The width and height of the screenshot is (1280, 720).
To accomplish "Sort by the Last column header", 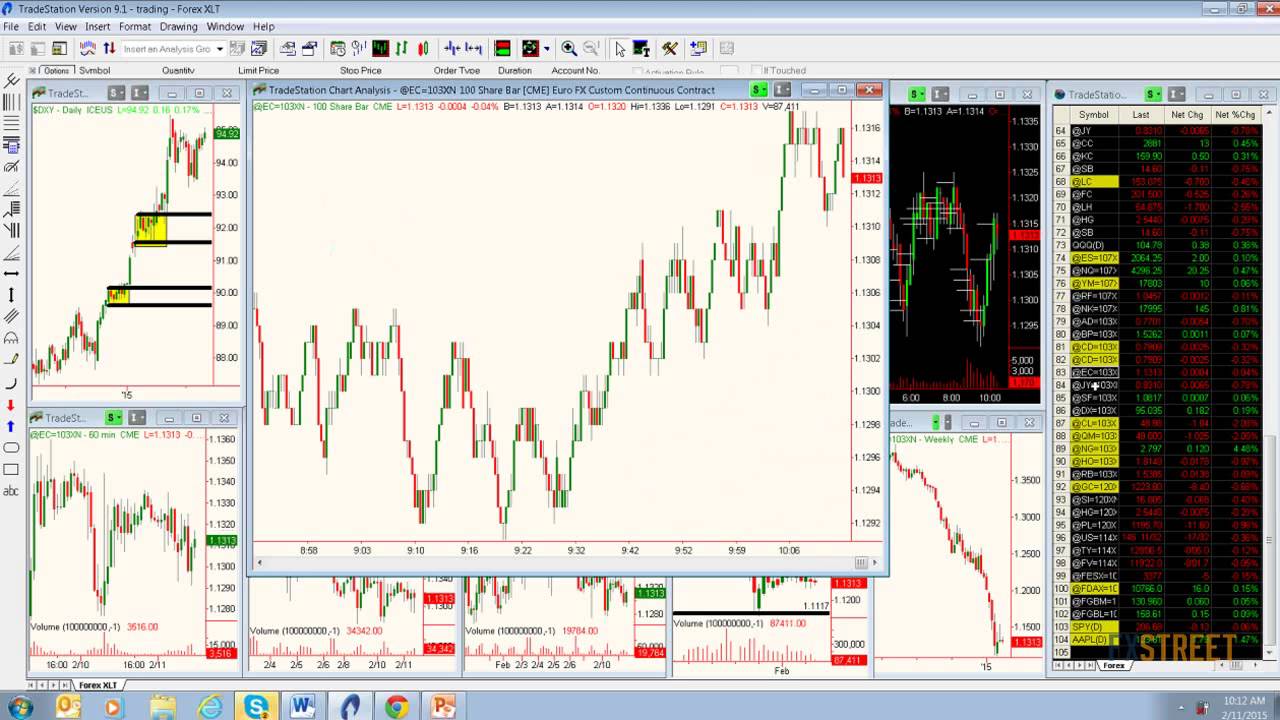I will tap(1140, 115).
